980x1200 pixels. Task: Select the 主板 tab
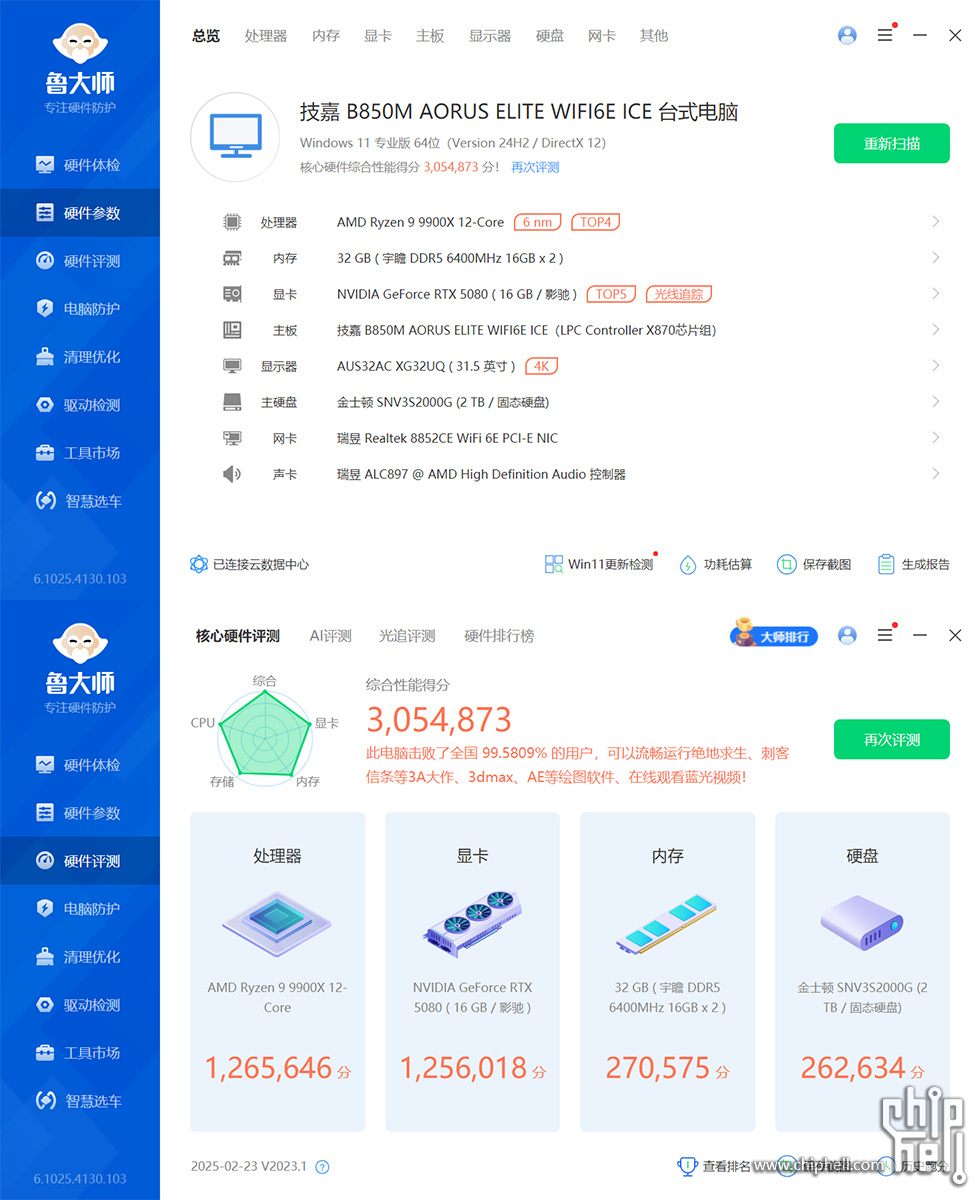[430, 36]
